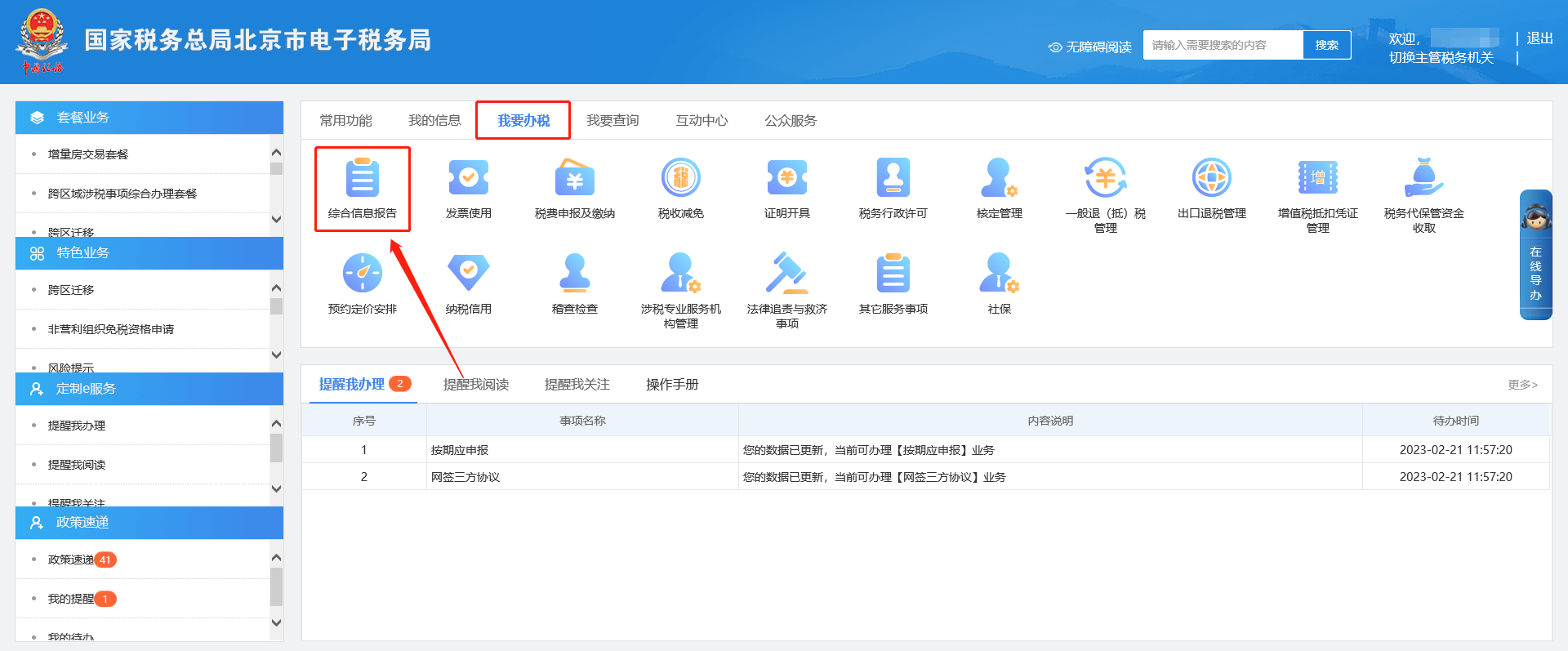Open the 纳税信用 icon
Viewport: 1568px width, 651px height.
(x=468, y=274)
